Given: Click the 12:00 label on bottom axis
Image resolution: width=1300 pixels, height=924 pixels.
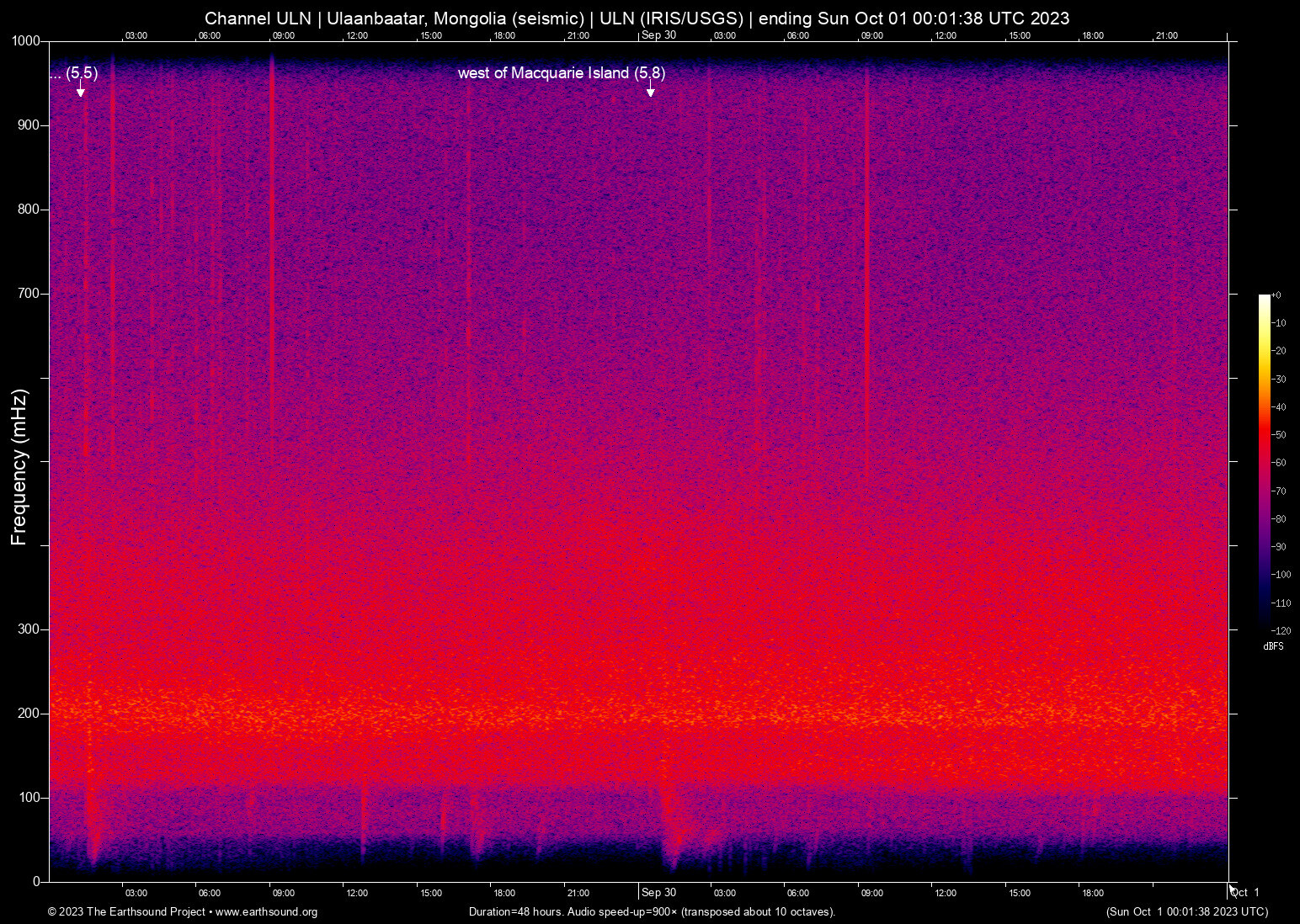Looking at the screenshot, I should click(x=357, y=893).
